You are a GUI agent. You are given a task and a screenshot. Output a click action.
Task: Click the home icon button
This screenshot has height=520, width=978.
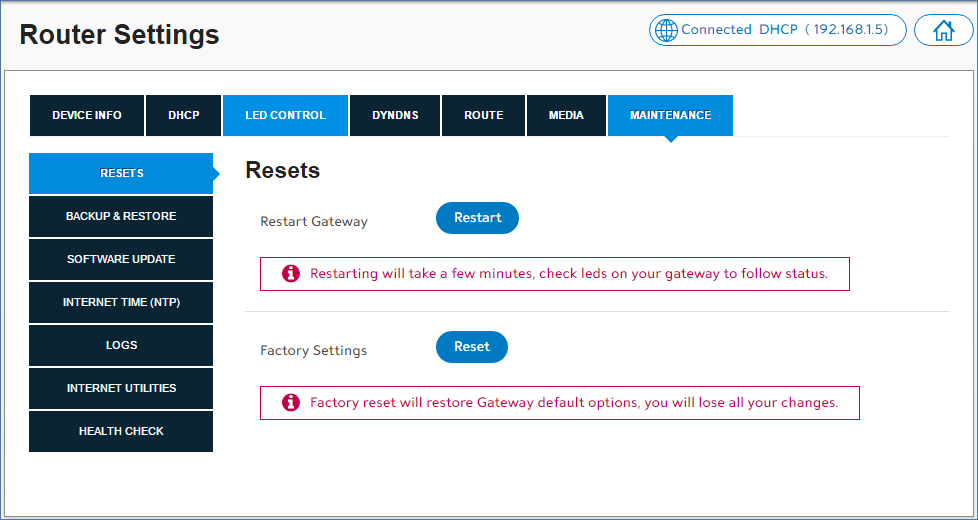[x=943, y=30]
